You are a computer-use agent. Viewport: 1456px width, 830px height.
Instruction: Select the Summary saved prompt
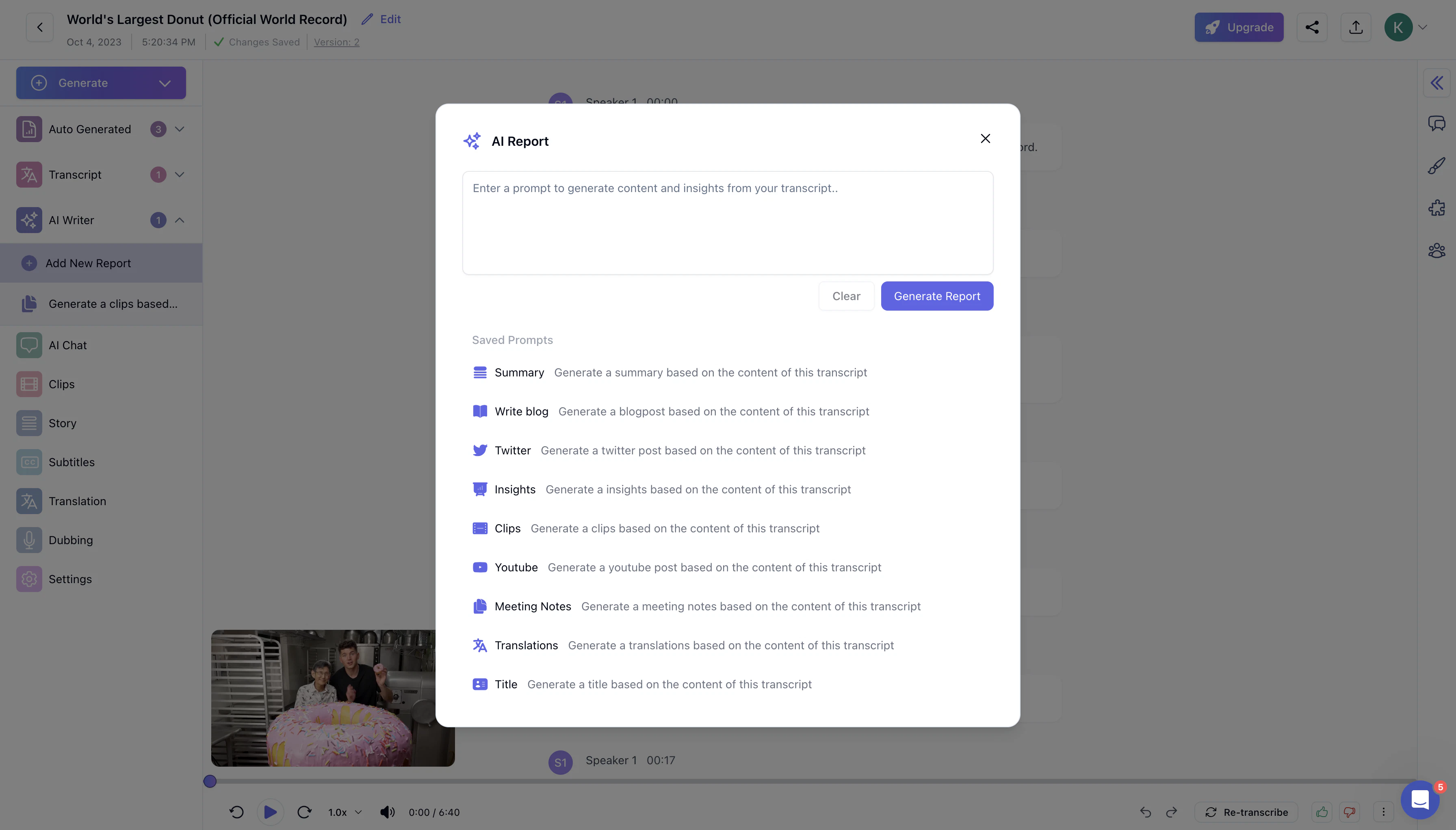518,372
